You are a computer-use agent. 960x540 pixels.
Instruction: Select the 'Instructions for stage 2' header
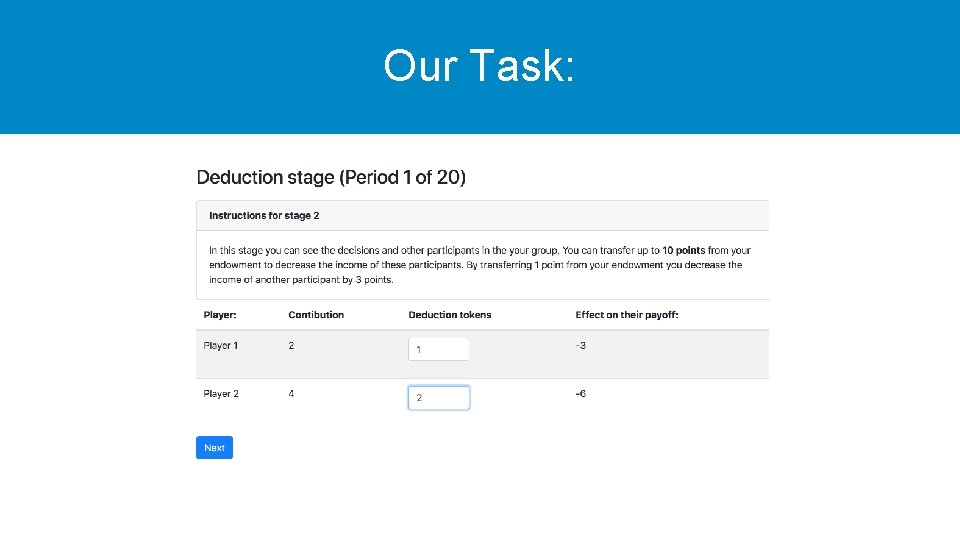tap(264, 215)
